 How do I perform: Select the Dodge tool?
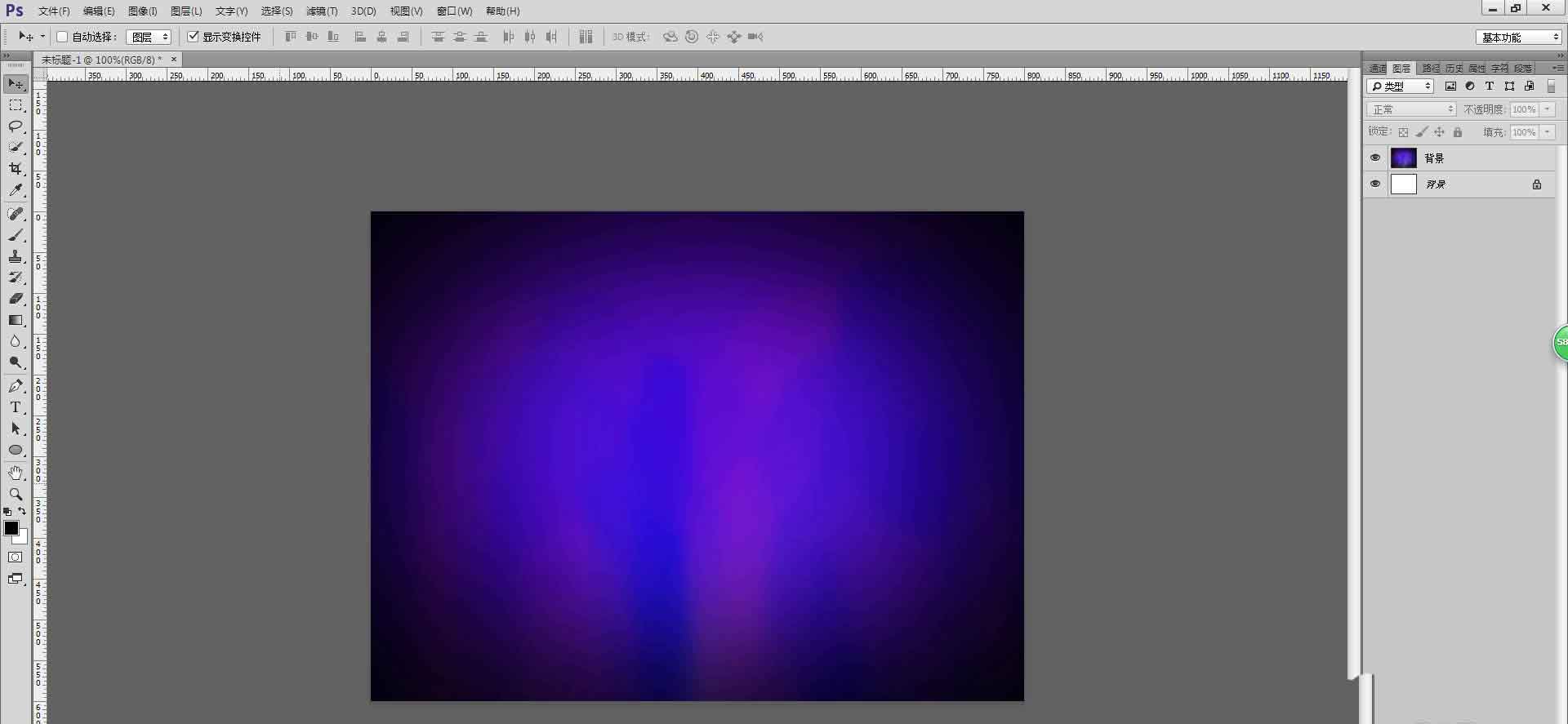[16, 362]
